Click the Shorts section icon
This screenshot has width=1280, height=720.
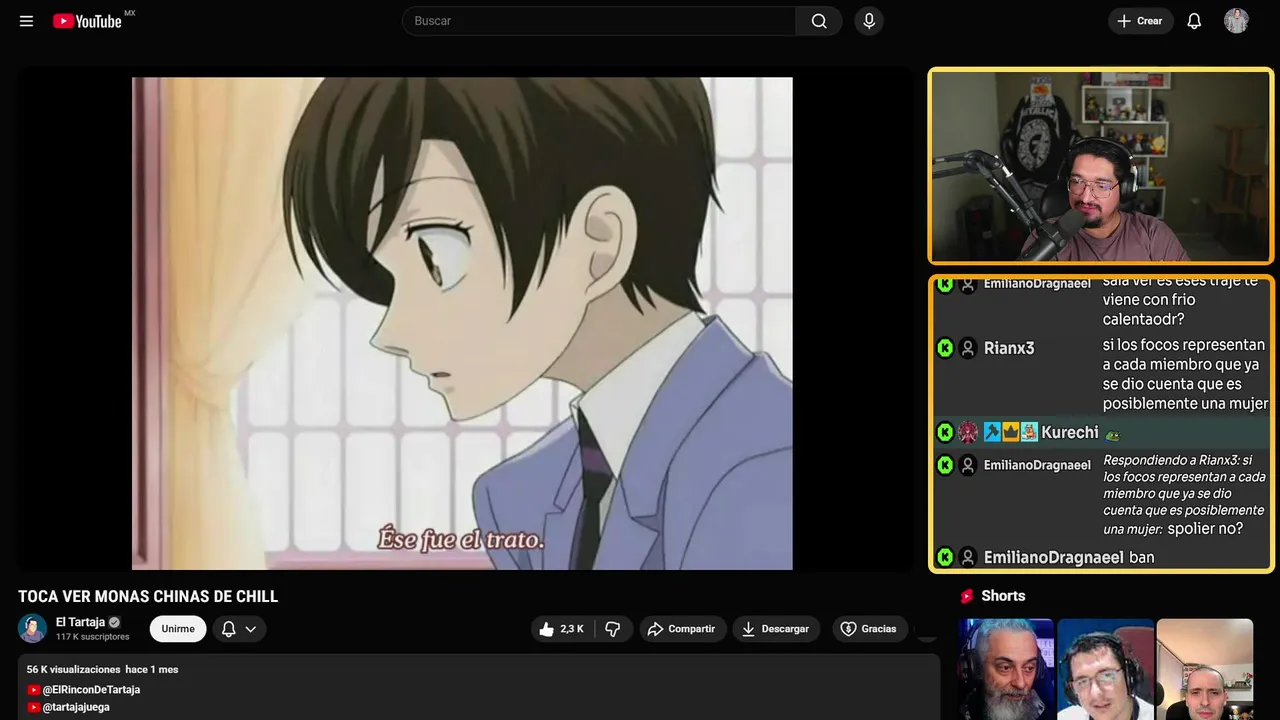tap(967, 596)
